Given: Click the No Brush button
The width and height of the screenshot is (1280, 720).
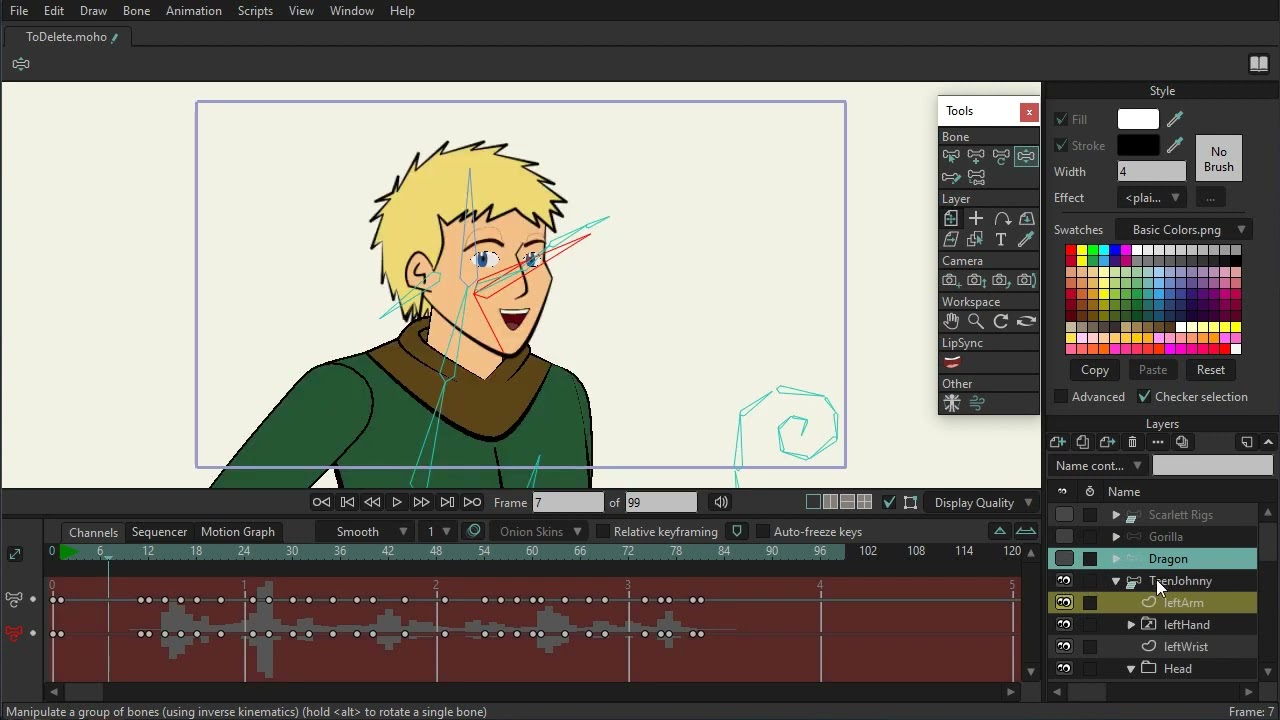Looking at the screenshot, I should (1219, 159).
